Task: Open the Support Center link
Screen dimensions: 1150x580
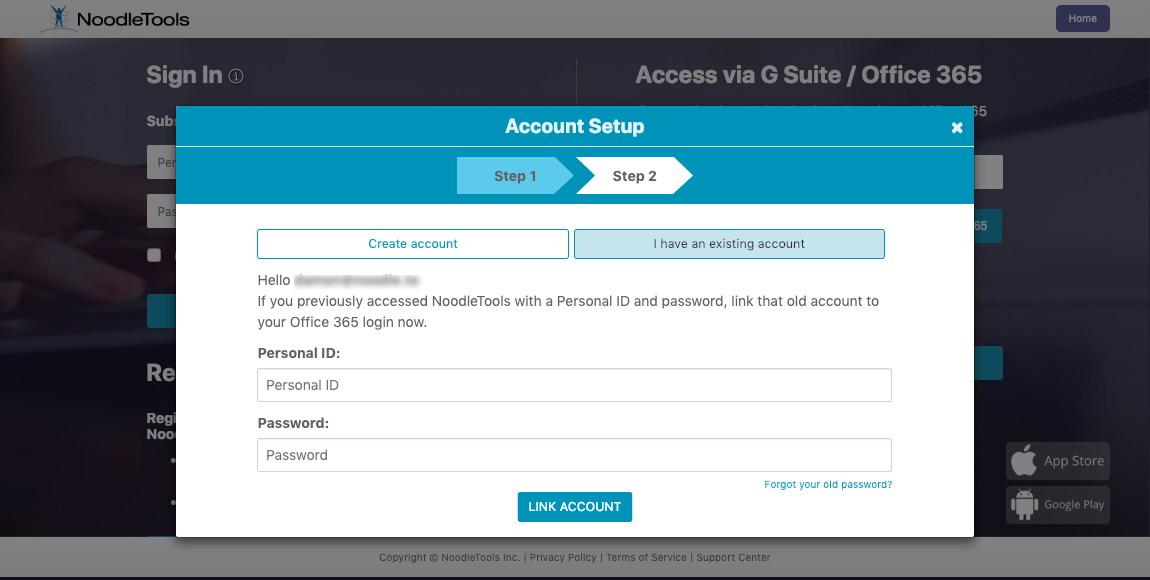Action: pos(733,557)
